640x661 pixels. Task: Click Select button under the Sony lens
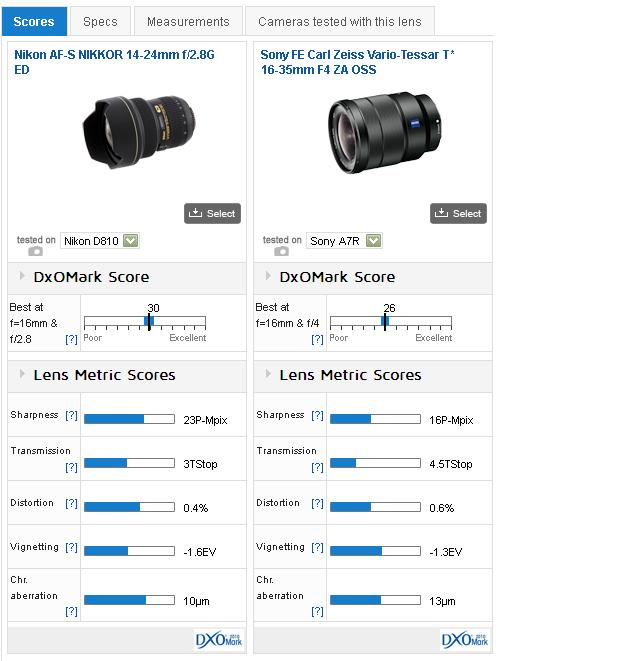point(458,213)
